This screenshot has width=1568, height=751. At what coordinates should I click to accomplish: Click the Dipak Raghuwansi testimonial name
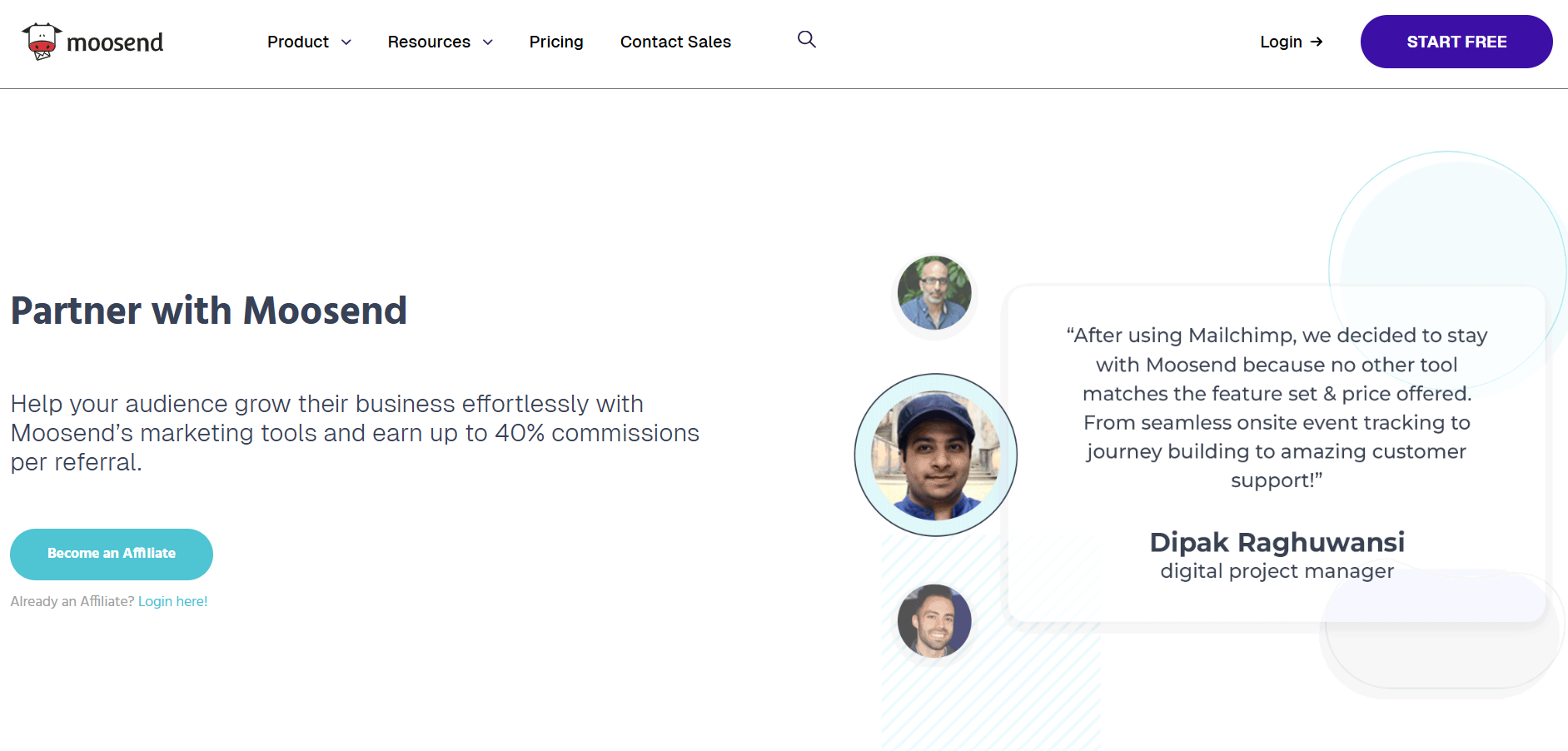point(1277,542)
